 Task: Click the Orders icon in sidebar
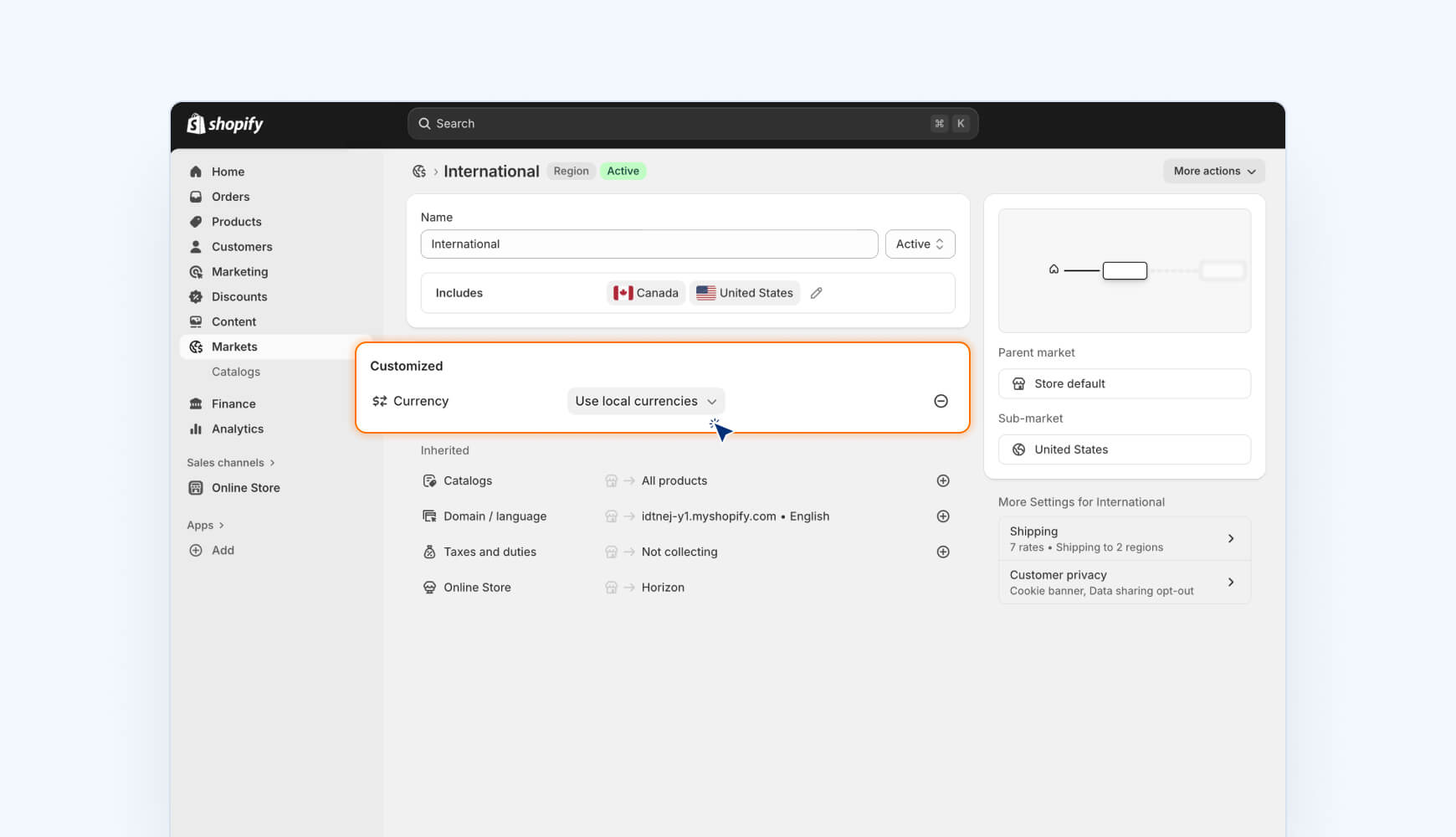(x=196, y=196)
